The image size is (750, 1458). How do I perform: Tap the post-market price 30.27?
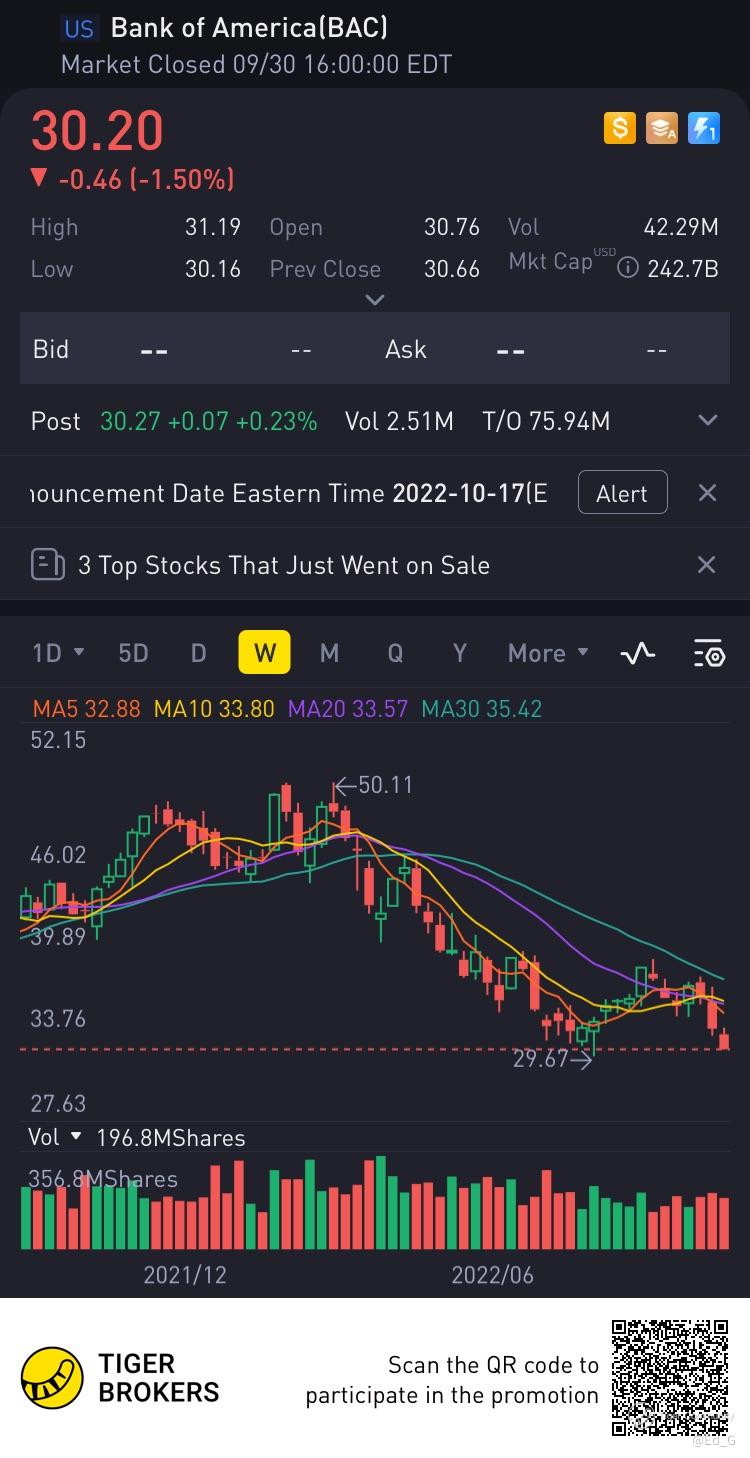pos(130,421)
